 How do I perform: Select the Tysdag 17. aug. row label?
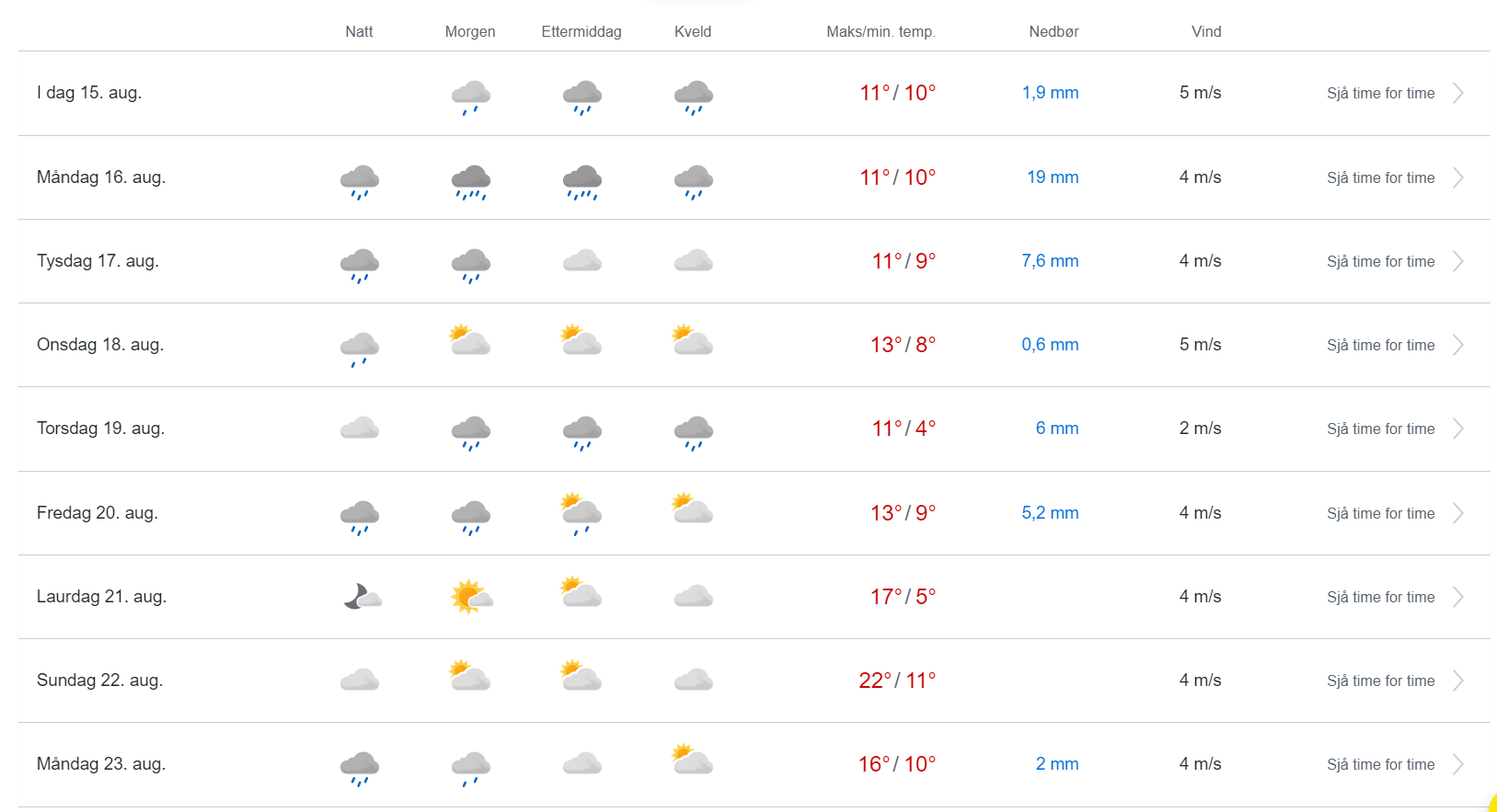98,261
